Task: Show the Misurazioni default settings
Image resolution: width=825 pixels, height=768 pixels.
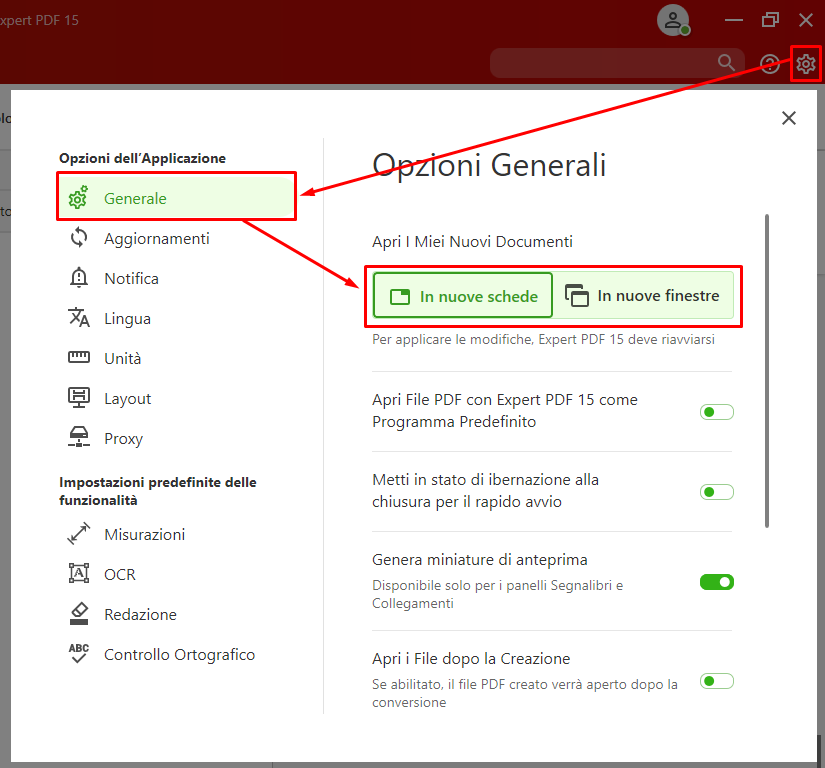Action: [x=176, y=534]
